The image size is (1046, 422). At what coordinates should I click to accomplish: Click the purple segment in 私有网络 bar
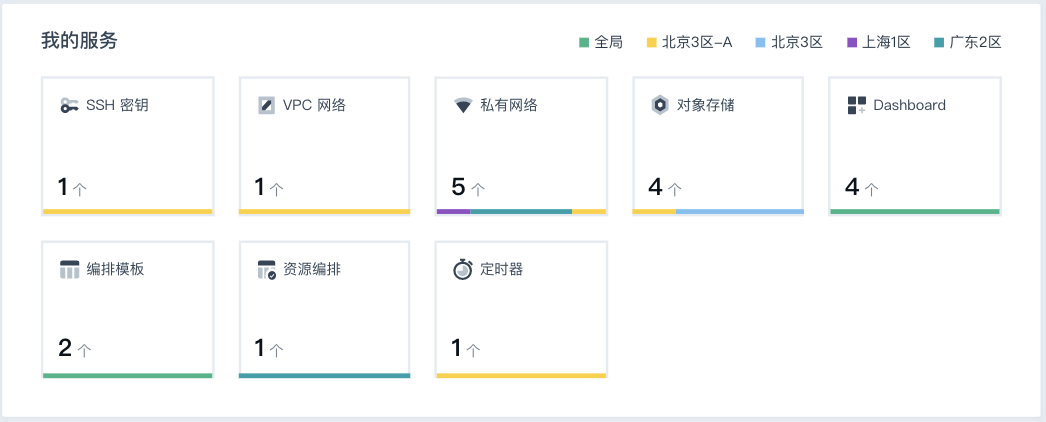coord(453,211)
